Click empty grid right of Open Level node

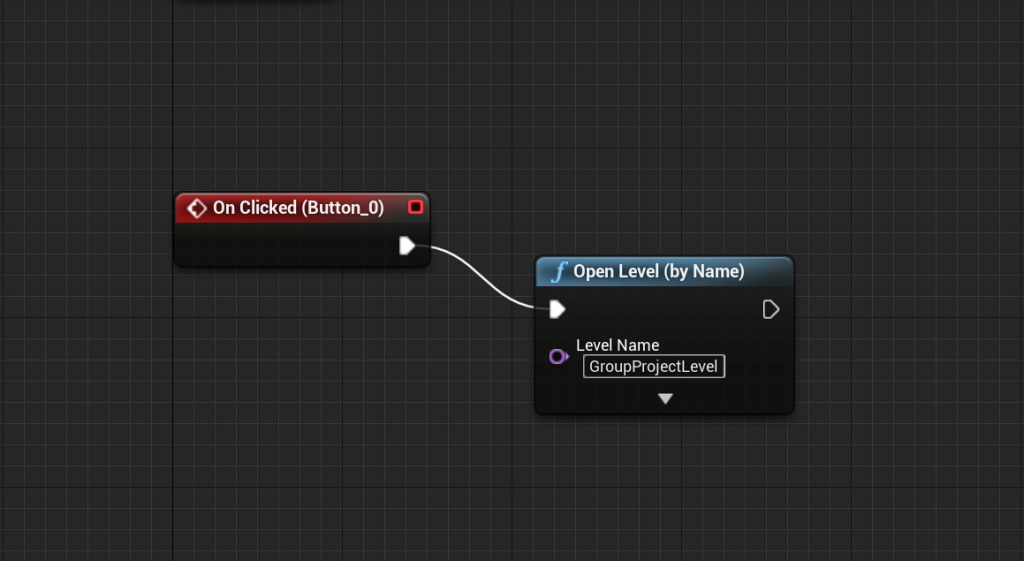coord(900,335)
